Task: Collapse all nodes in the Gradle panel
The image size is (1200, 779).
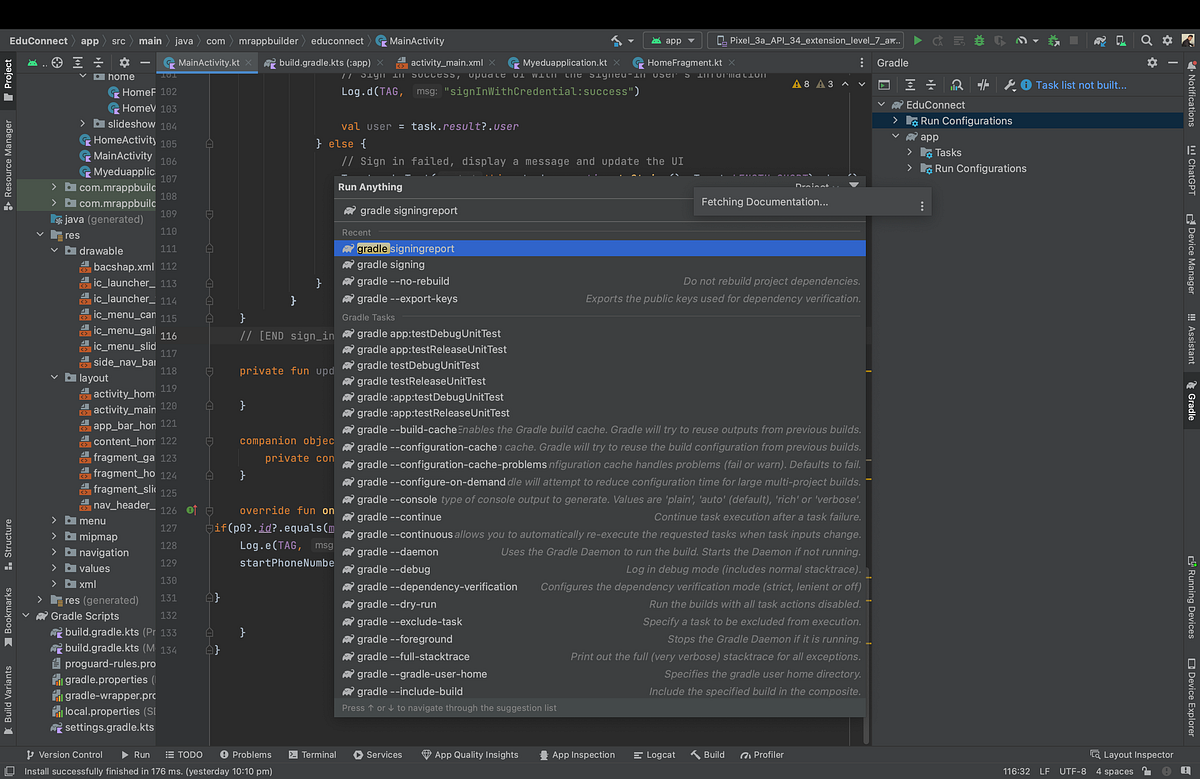Action: coord(932,85)
